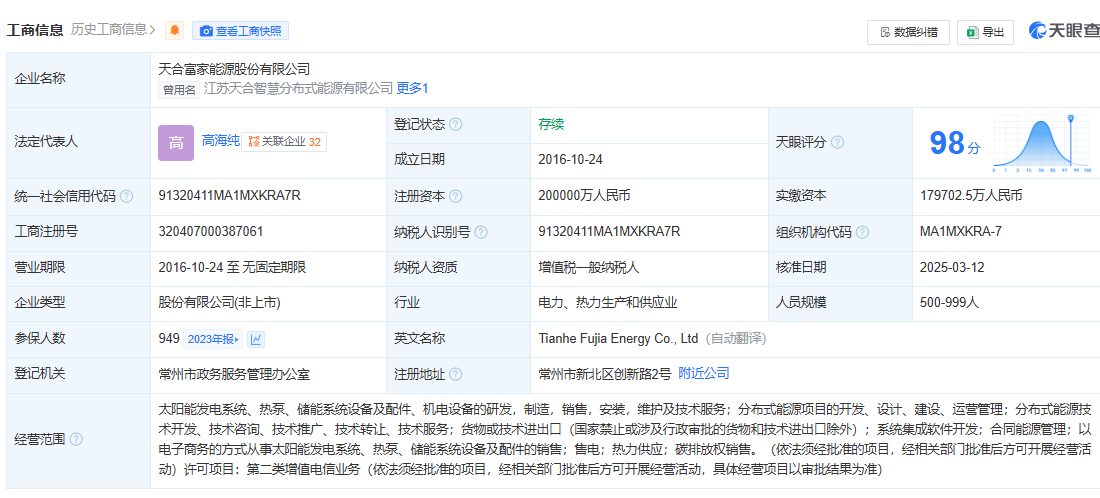Open help icon next to 天眼评分
Viewport: 1100px width, 498px height.
(838, 142)
